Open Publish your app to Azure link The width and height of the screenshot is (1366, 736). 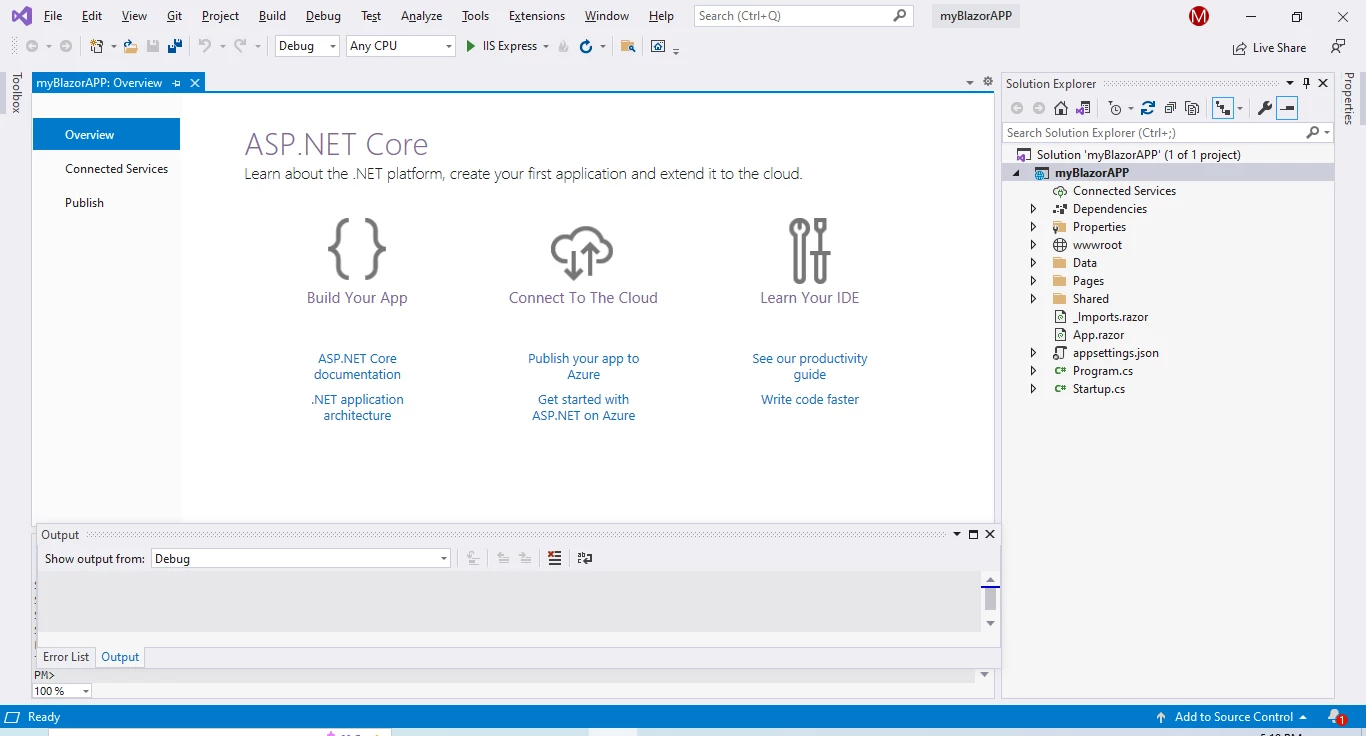[x=583, y=366]
